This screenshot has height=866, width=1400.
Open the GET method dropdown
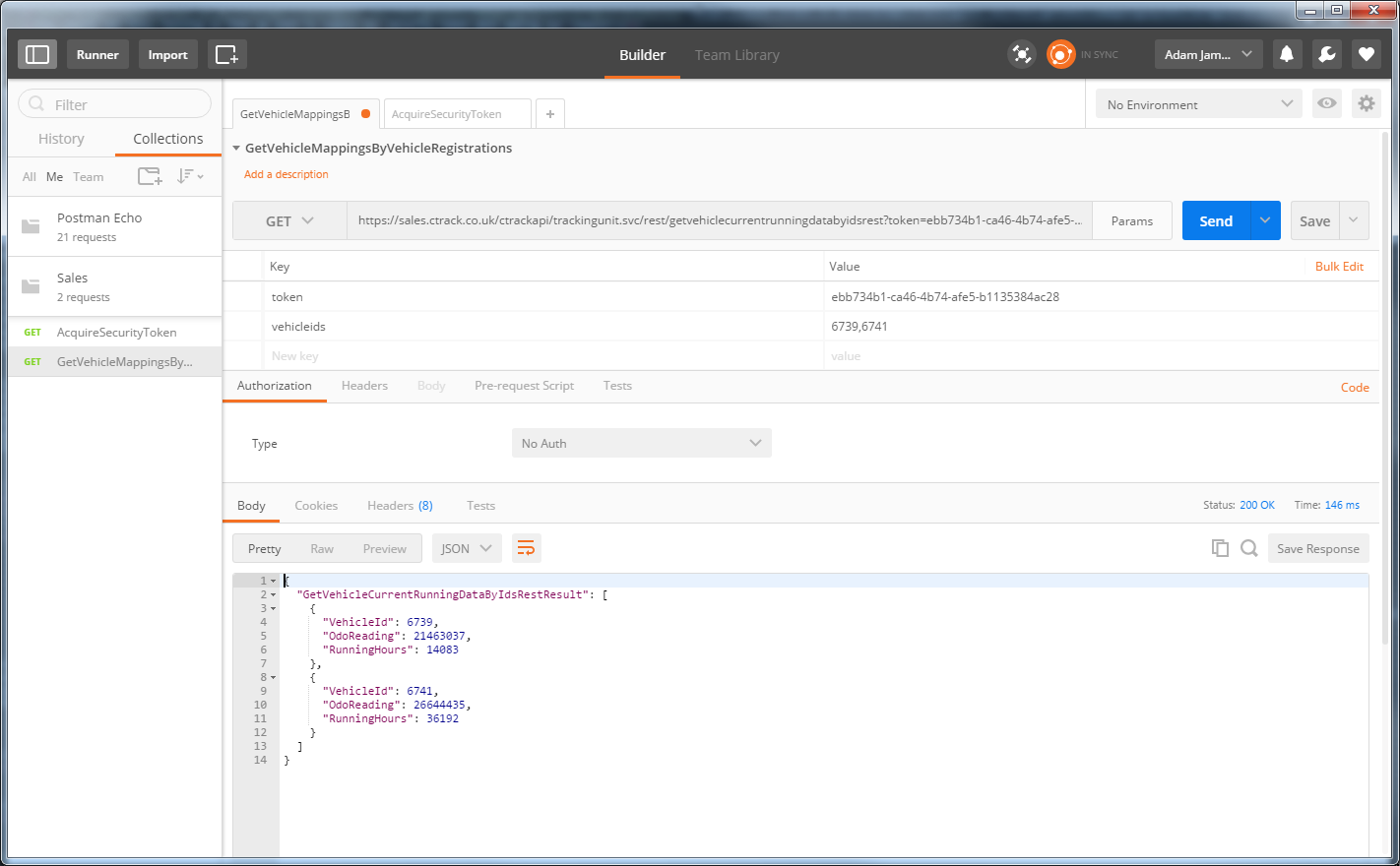click(x=289, y=220)
